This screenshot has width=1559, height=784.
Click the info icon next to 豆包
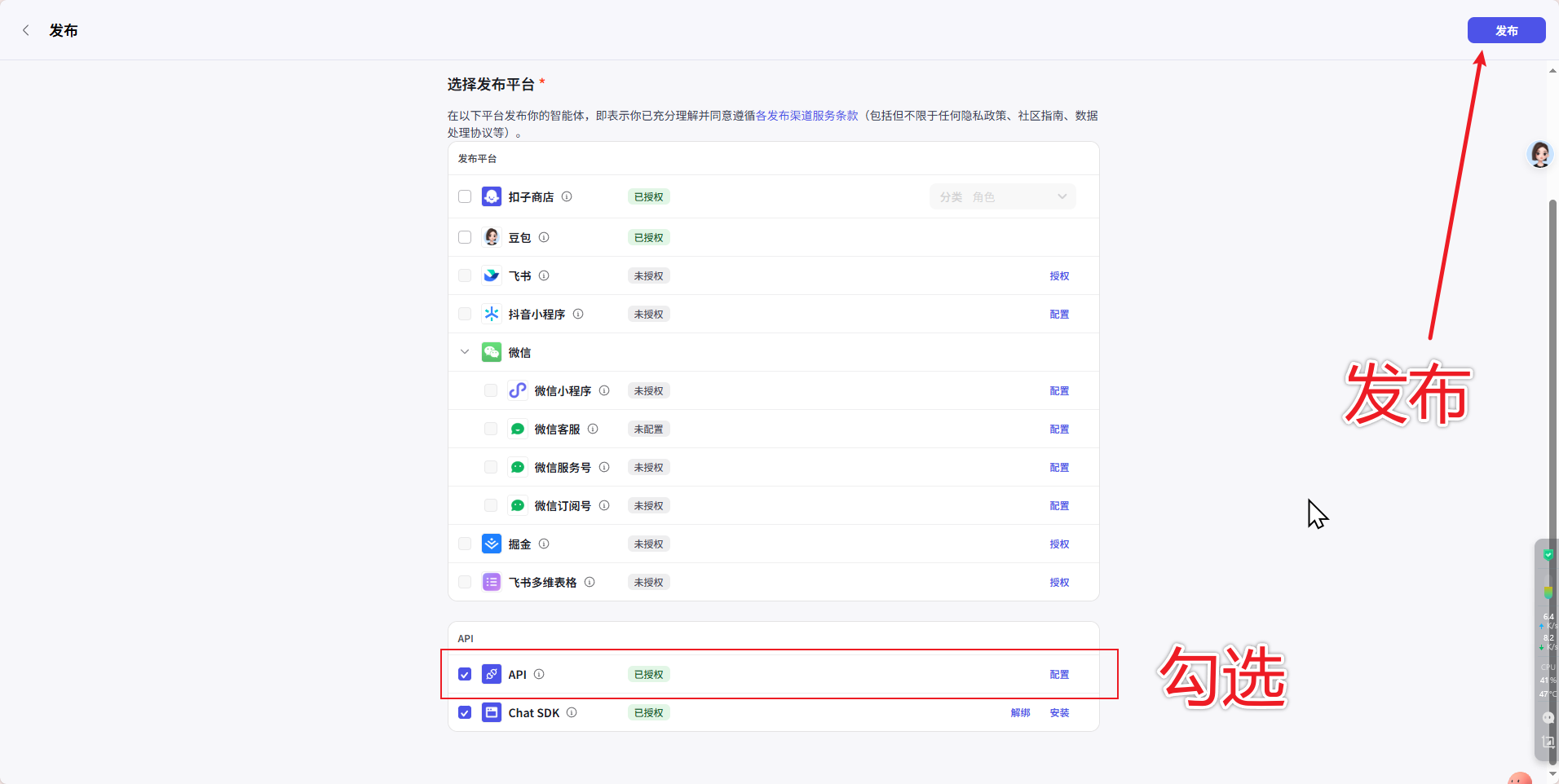(x=544, y=237)
